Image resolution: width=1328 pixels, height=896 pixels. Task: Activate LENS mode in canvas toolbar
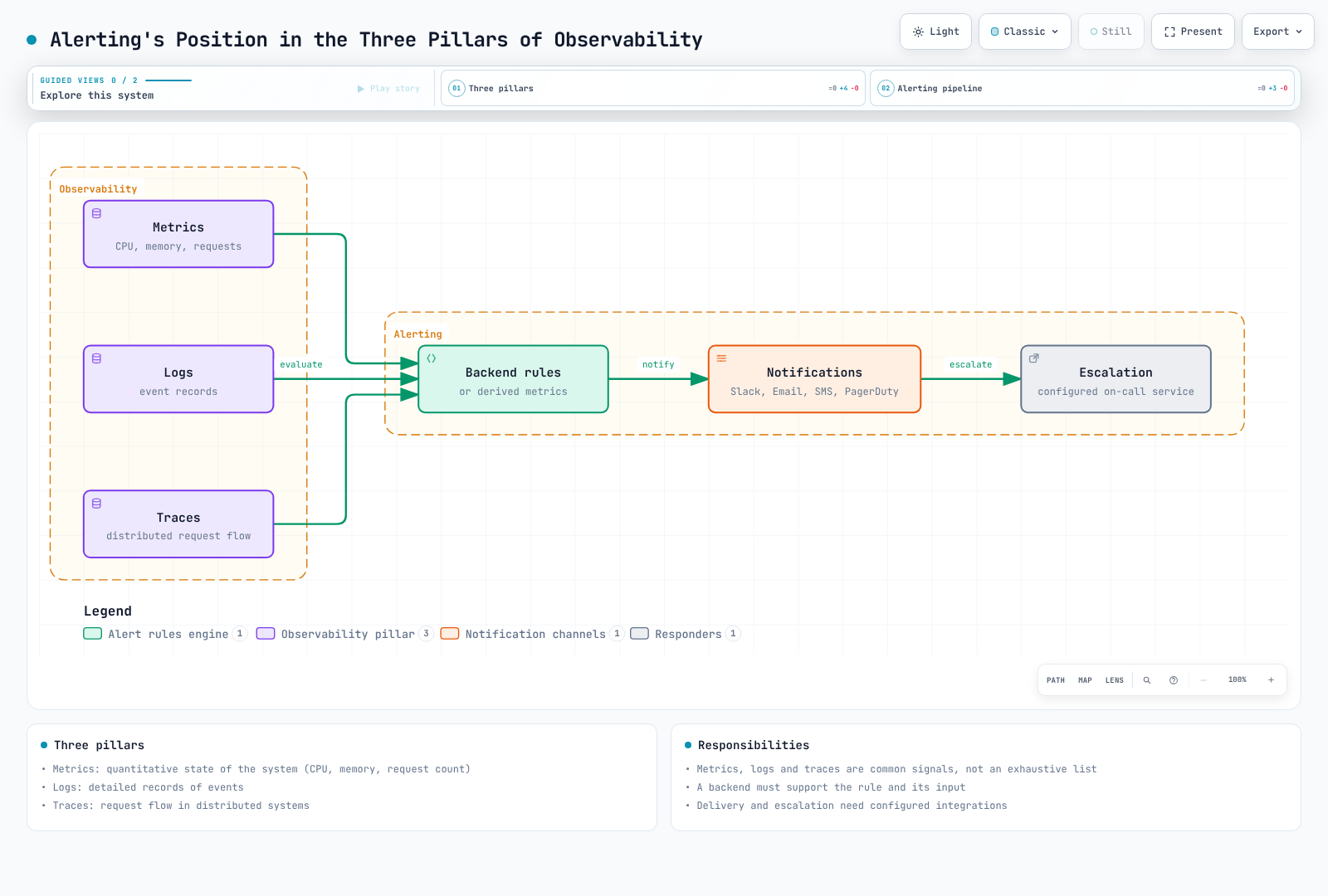(x=1115, y=680)
